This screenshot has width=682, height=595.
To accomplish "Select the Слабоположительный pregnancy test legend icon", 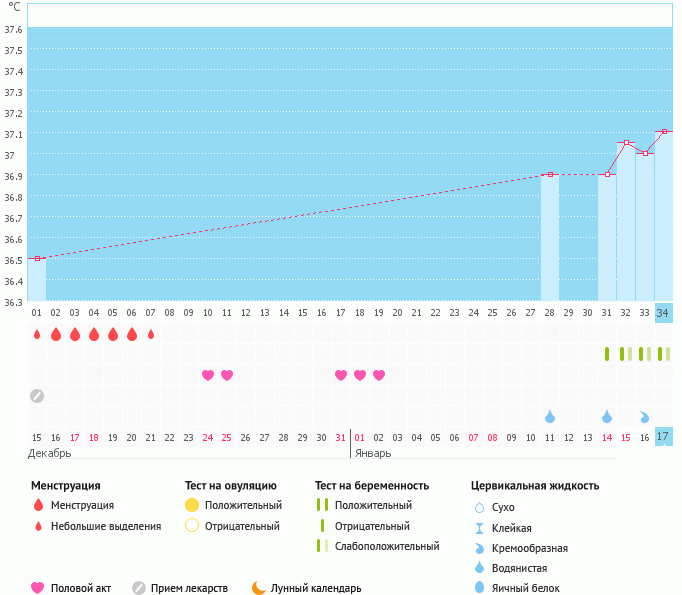I will [x=321, y=546].
